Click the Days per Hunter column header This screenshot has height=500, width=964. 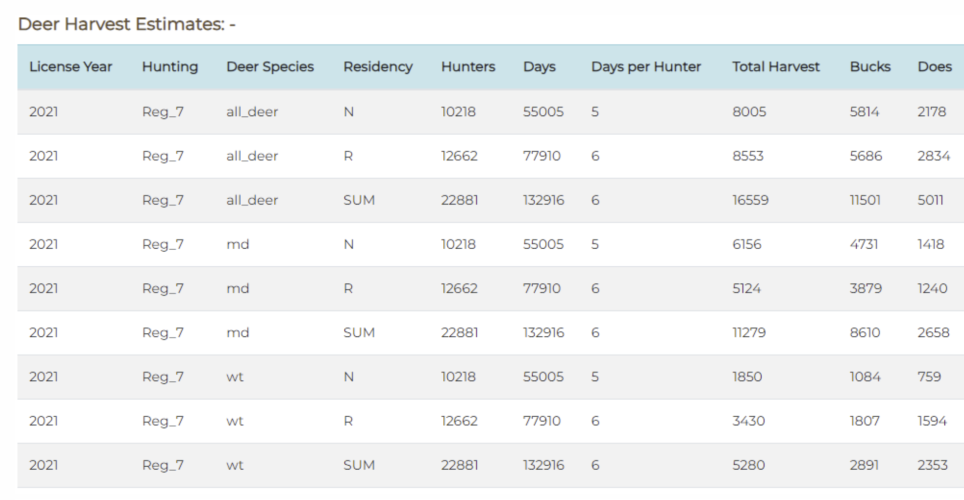[646, 66]
